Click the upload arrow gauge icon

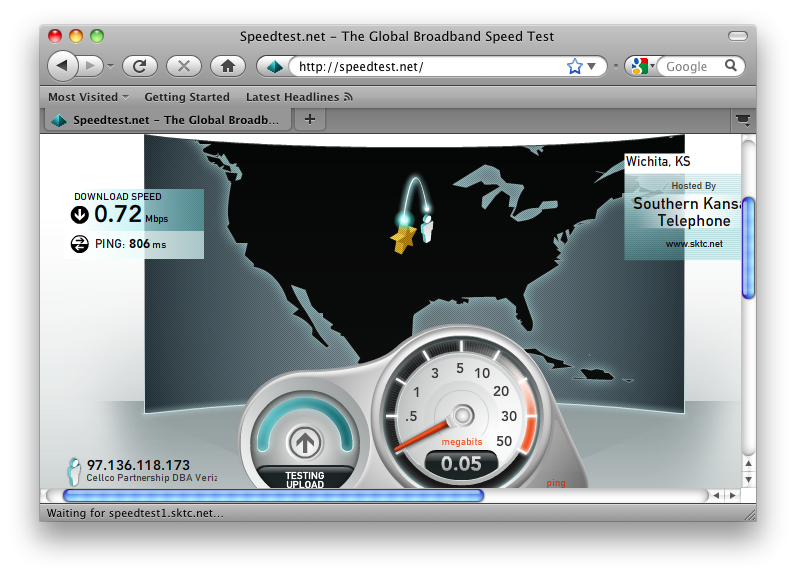coord(305,443)
